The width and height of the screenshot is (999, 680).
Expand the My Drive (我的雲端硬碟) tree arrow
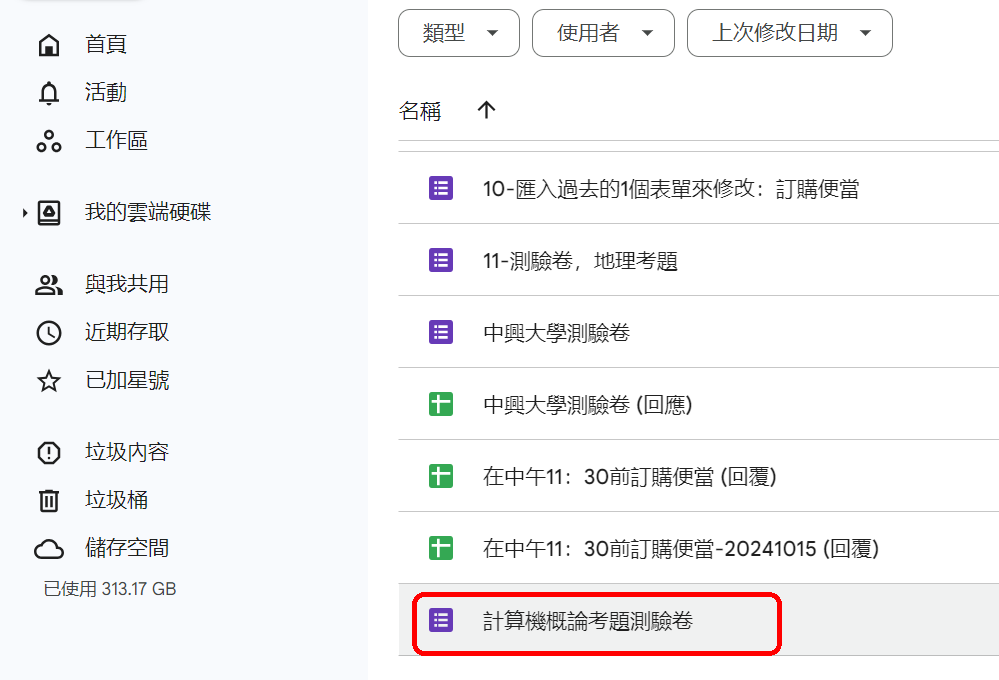24,213
